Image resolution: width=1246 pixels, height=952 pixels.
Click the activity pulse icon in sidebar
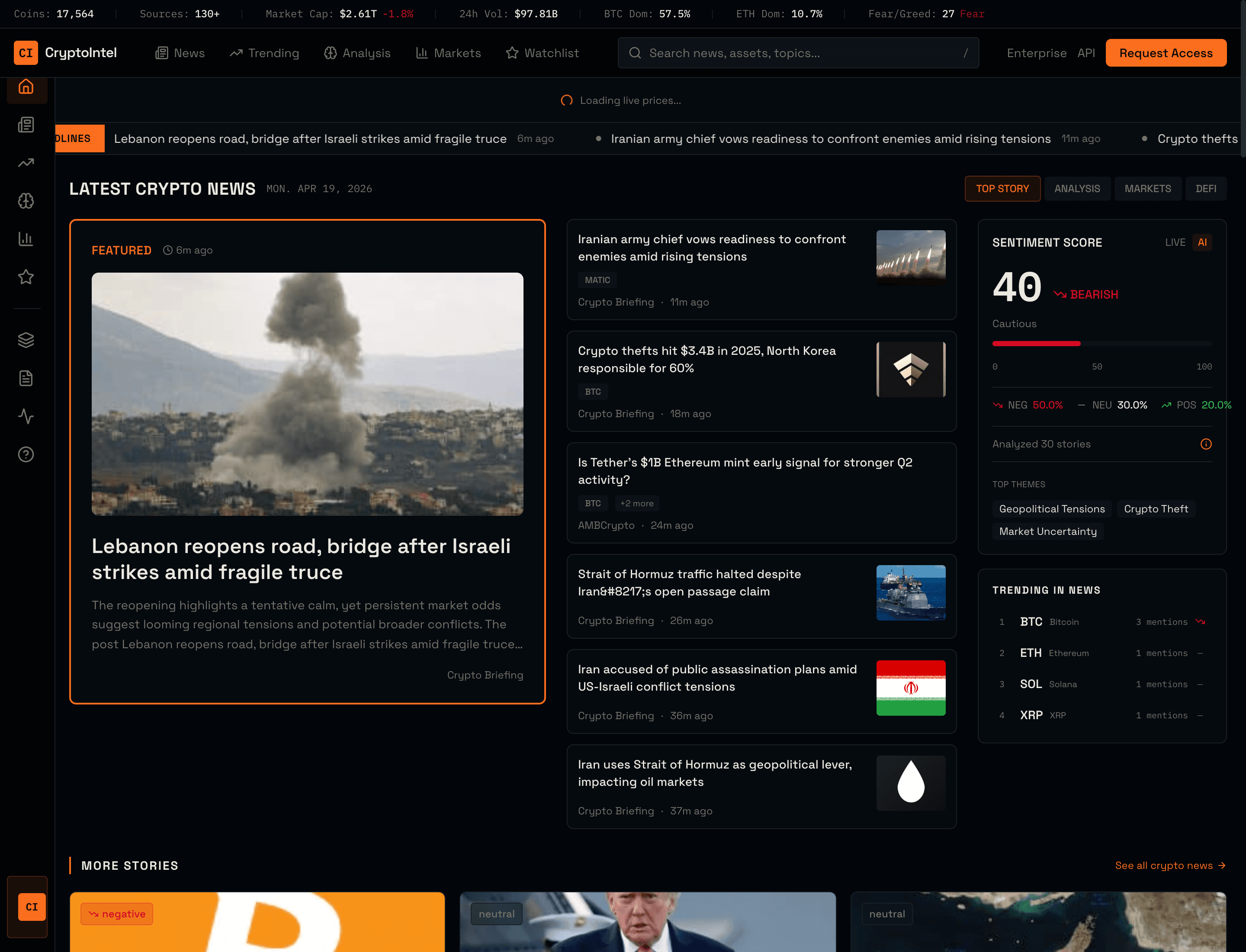[26, 416]
